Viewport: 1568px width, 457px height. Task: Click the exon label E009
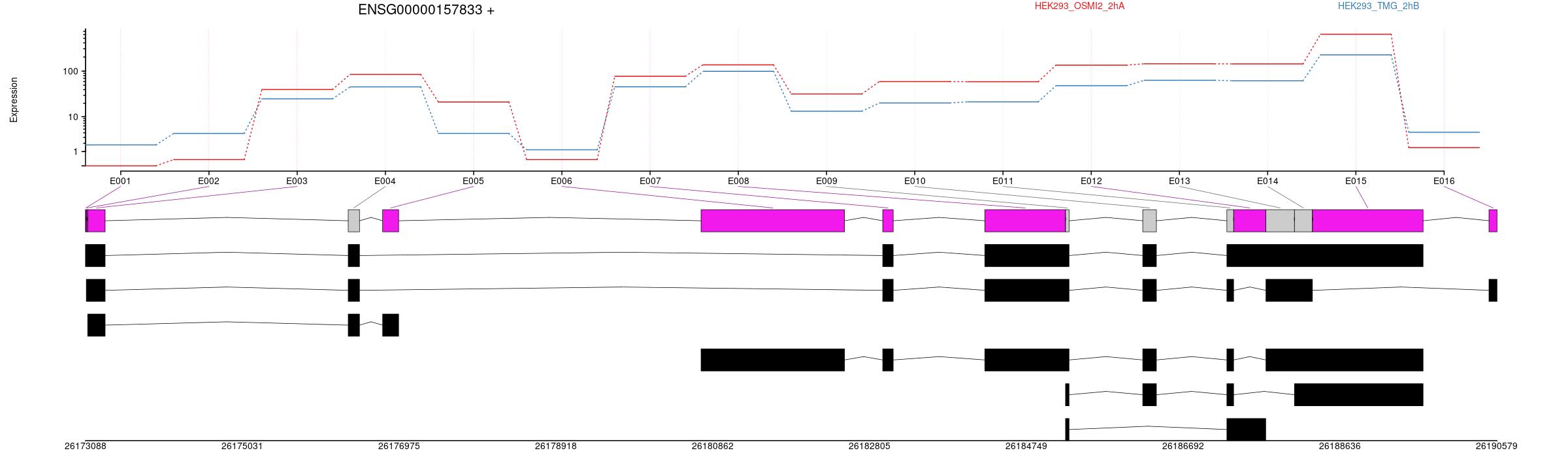(x=826, y=181)
